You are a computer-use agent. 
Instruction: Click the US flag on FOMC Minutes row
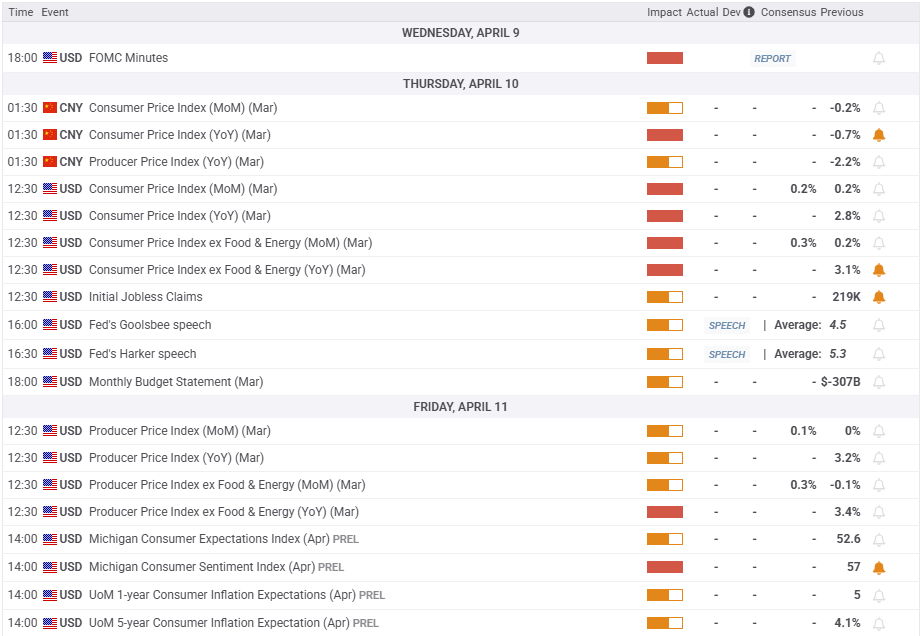(x=50, y=58)
